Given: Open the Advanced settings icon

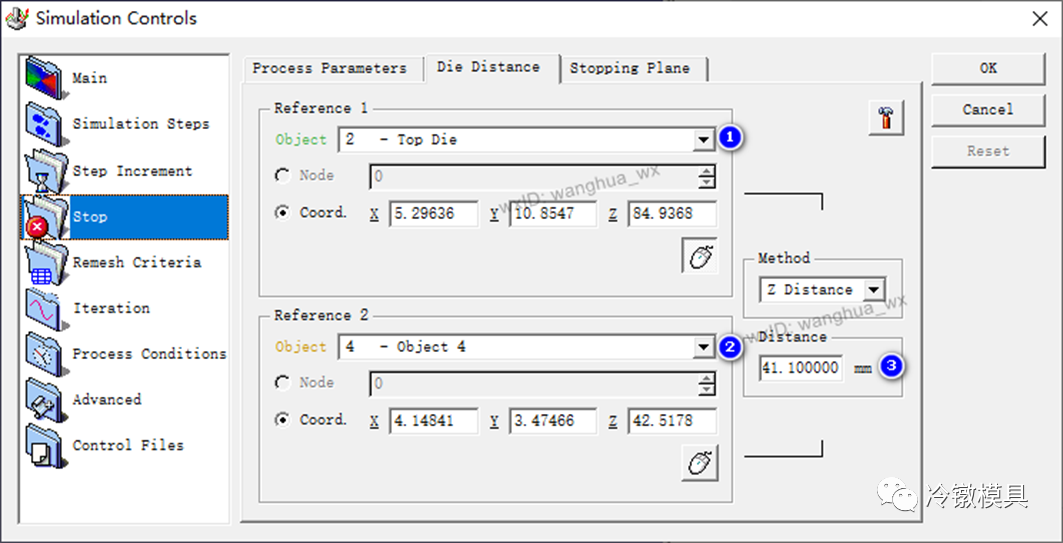Looking at the screenshot, I should [44, 400].
